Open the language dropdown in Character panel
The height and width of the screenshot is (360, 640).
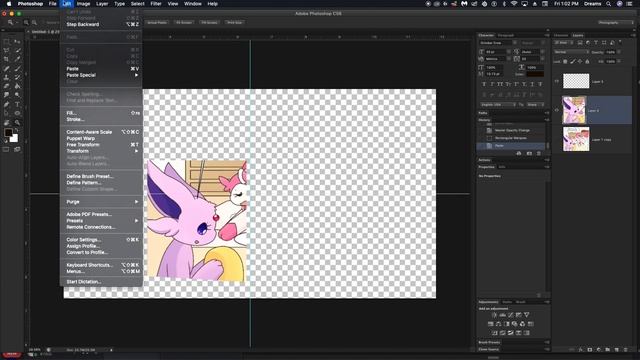498,104
